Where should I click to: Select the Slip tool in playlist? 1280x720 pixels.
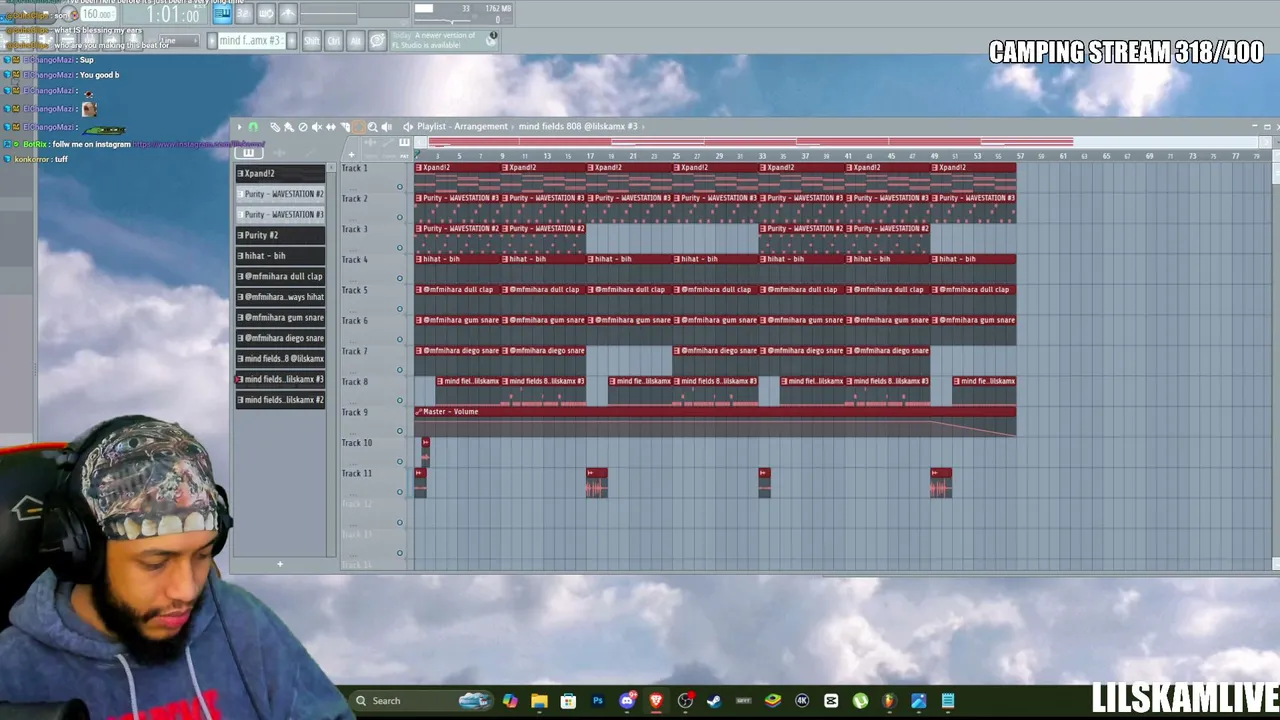tap(331, 127)
